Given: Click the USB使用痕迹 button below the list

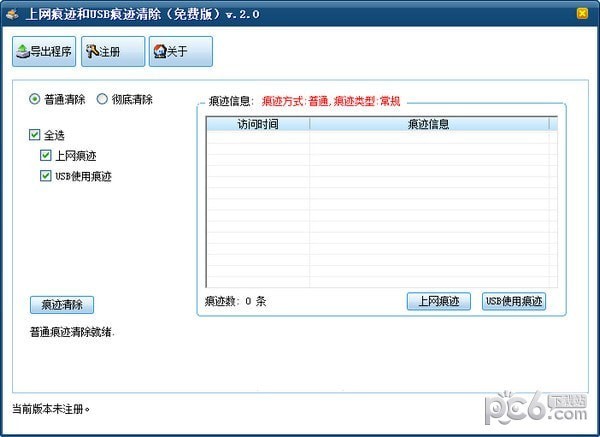Looking at the screenshot, I should pos(513,301).
